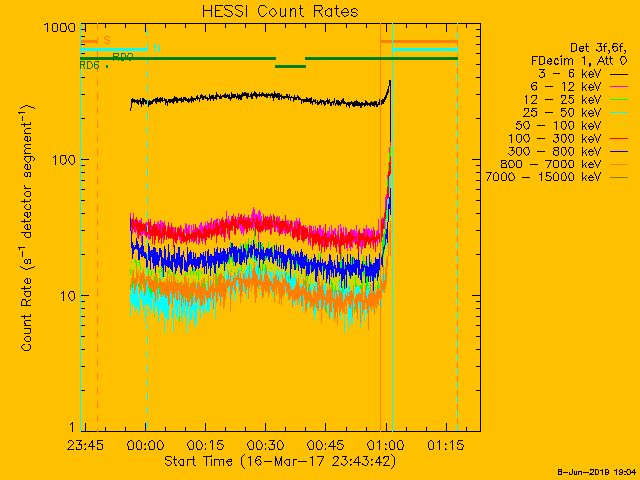Select the "3 - 6 keV" legend label

tap(569, 74)
